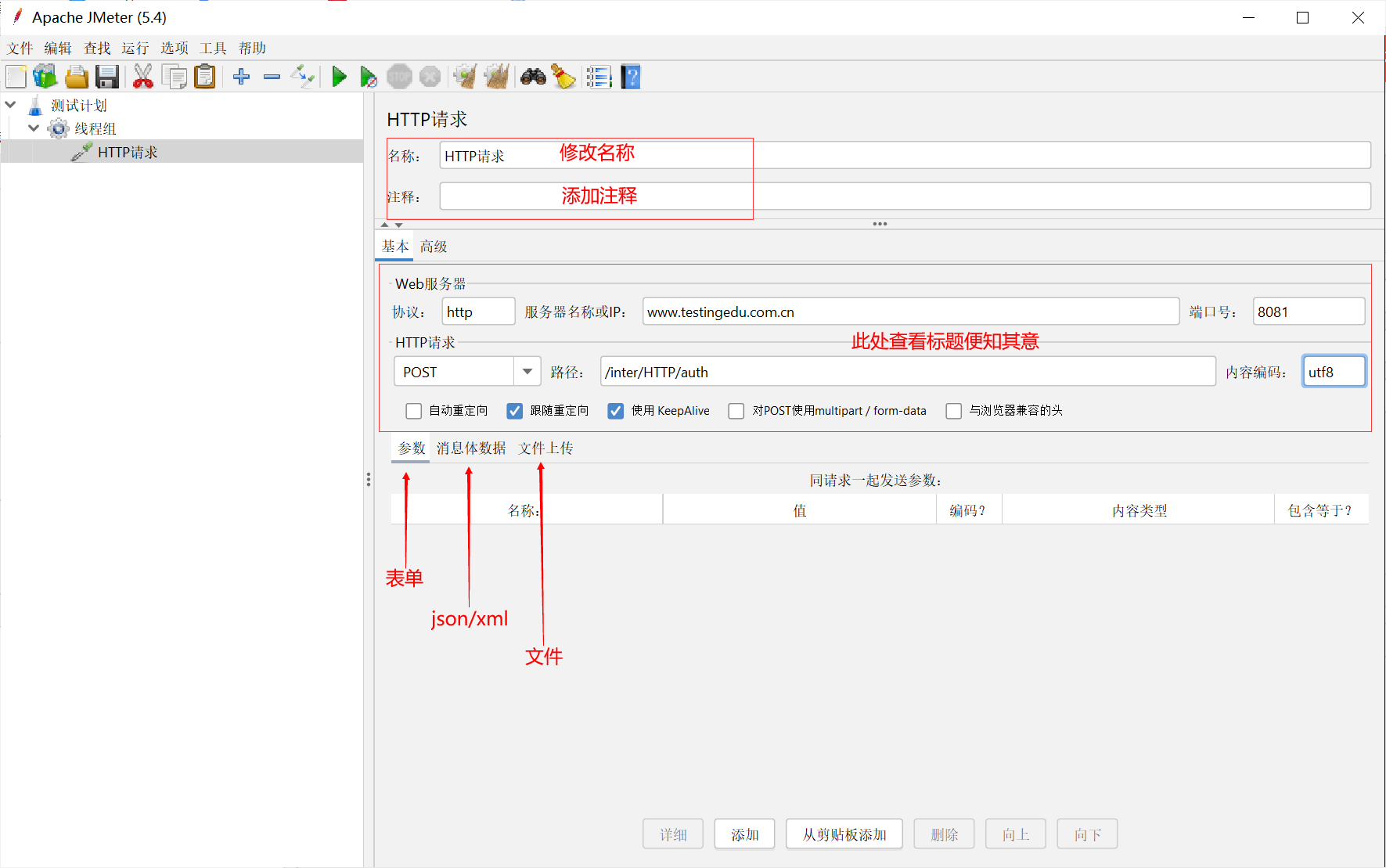Click the 向下 button
1386x868 pixels.
[1087, 834]
